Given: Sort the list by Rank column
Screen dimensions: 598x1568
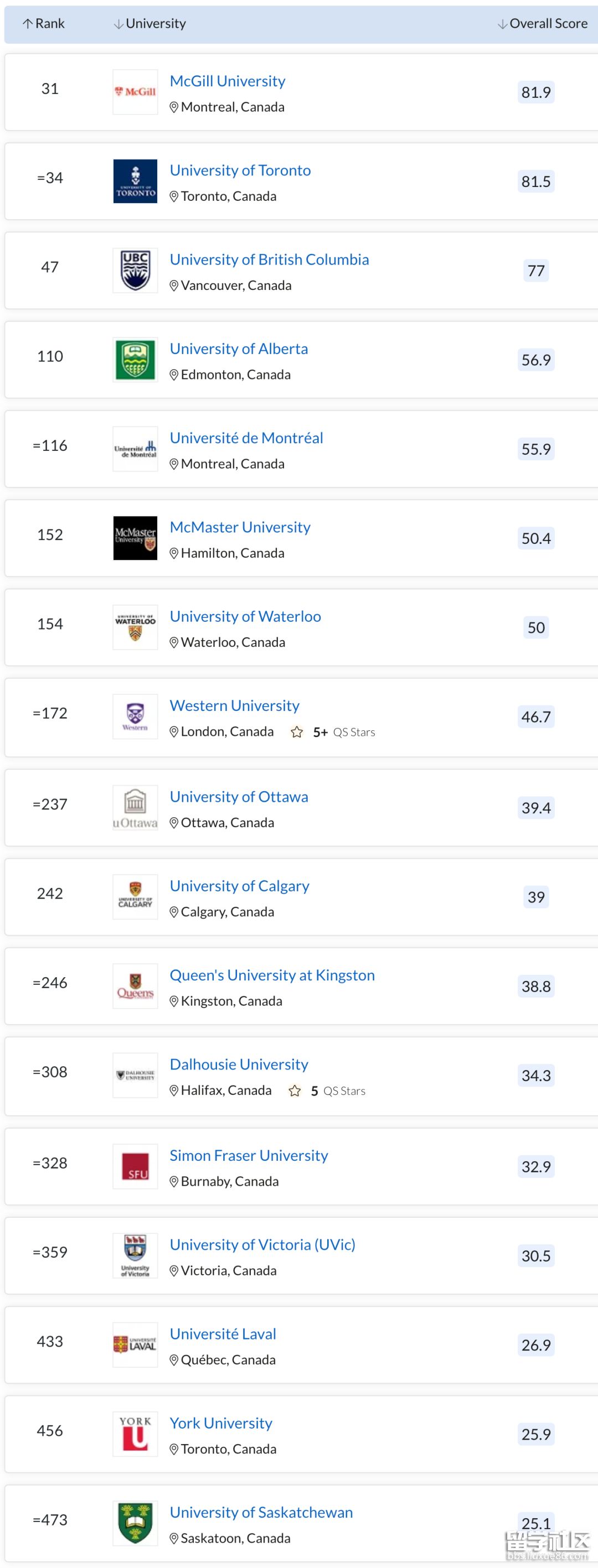Looking at the screenshot, I should (x=43, y=24).
